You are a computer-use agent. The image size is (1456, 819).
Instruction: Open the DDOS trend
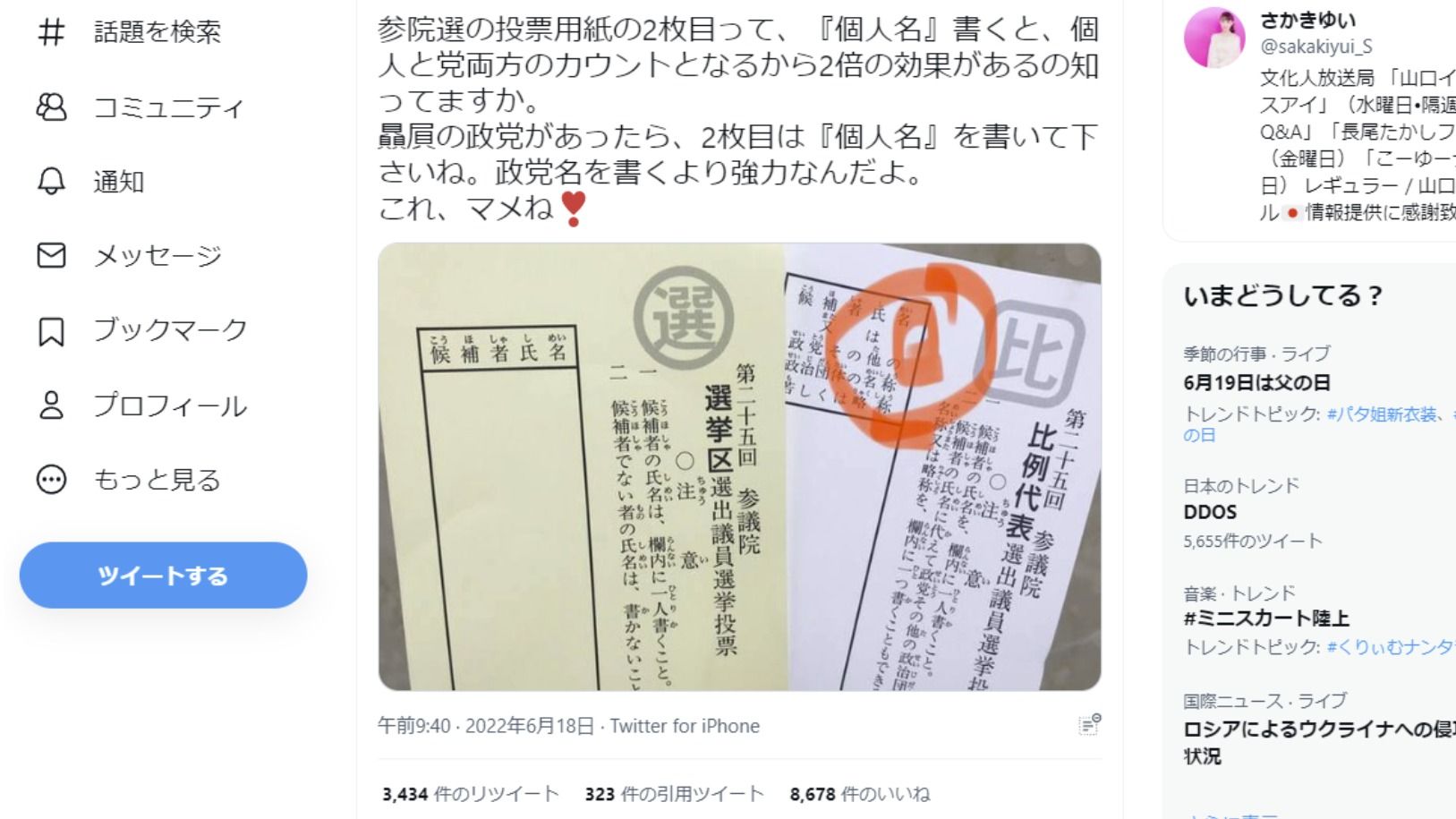1210,512
